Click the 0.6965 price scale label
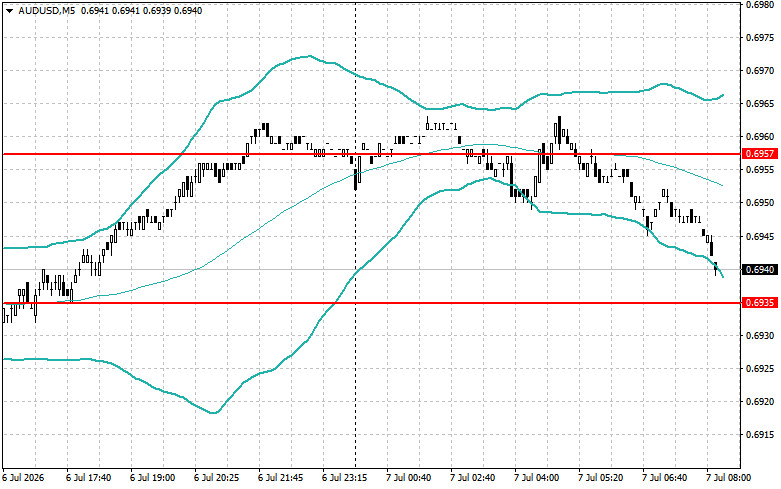This screenshot has width=781, height=489. [x=760, y=104]
